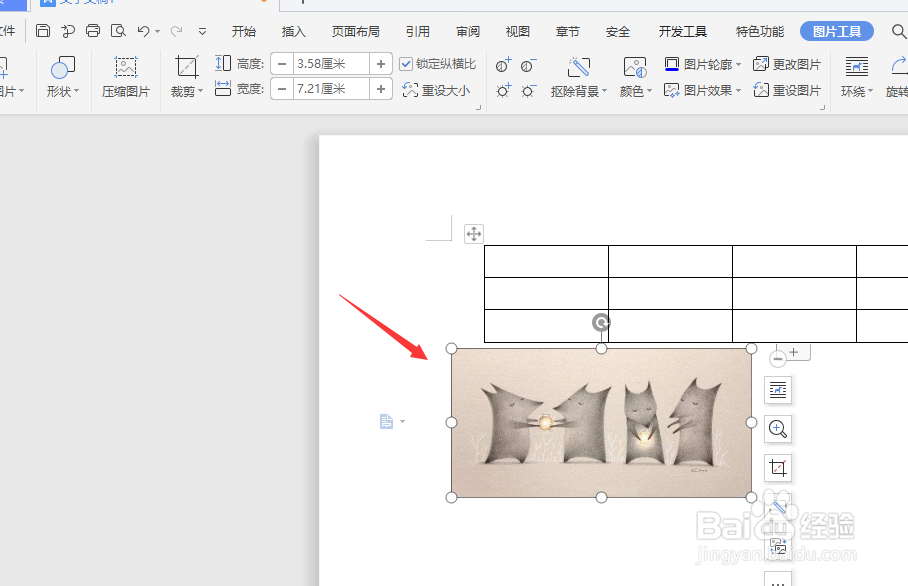Viewport: 908px width, 586px height.
Task: Select the 裁剪 crop tool
Action: click(186, 76)
